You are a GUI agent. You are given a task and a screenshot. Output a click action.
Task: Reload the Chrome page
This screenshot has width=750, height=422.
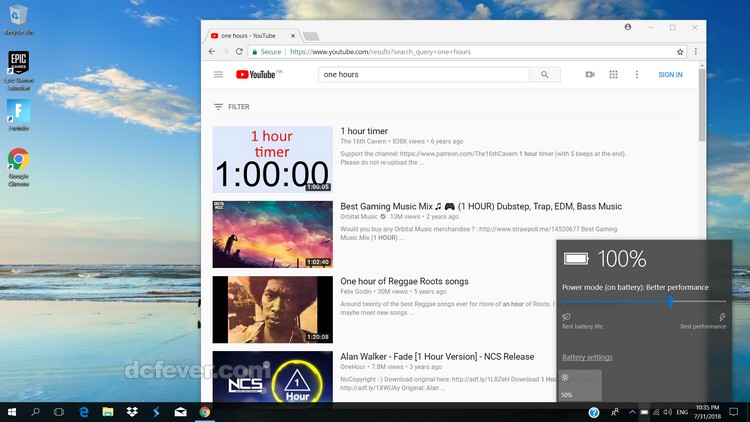point(239,52)
